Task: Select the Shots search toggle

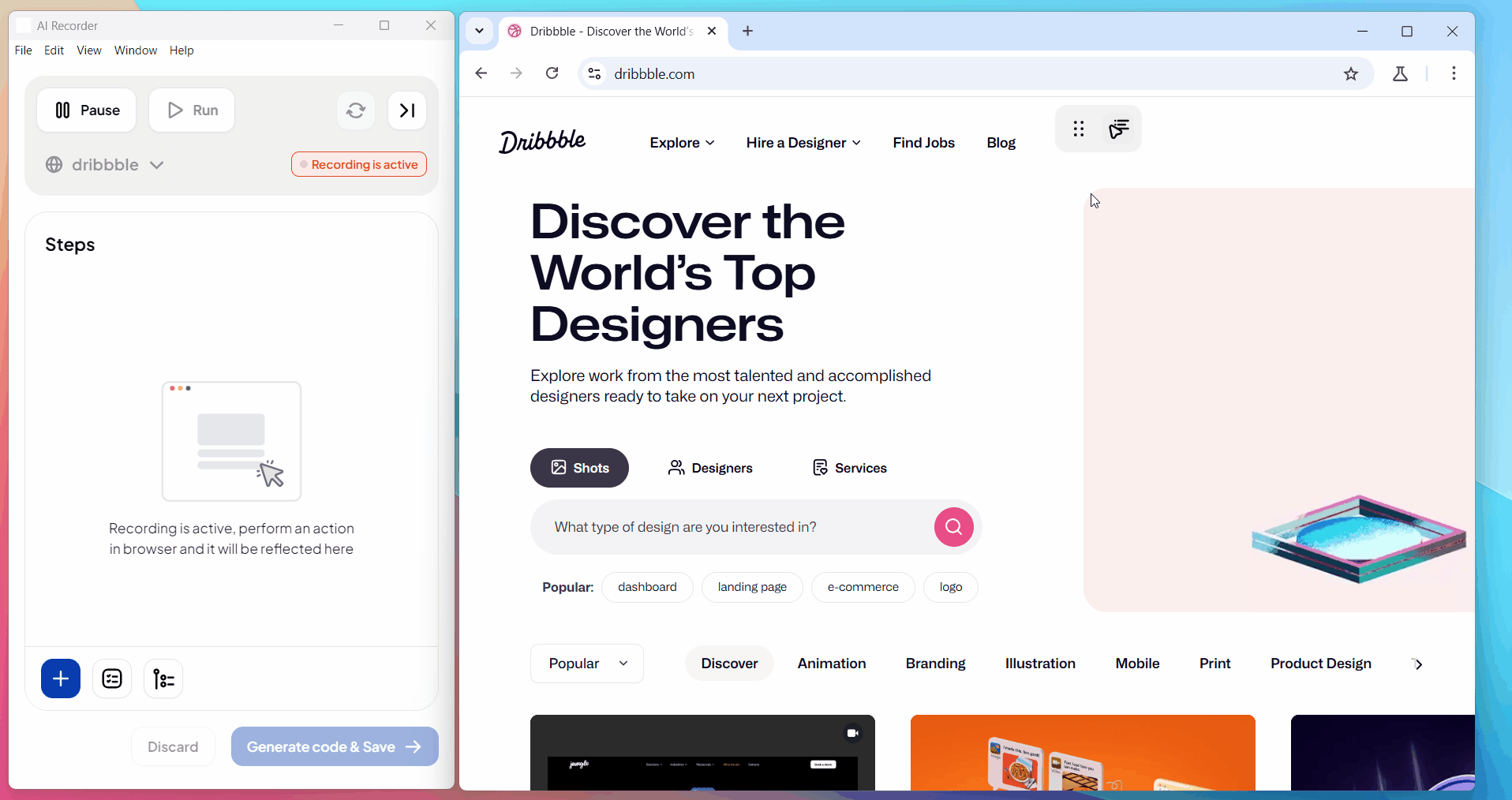Action: (x=579, y=468)
